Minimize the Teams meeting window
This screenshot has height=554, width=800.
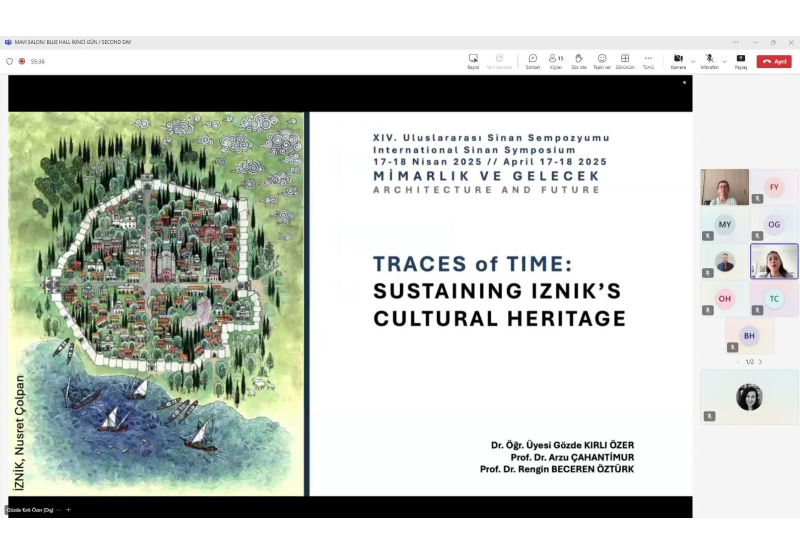click(x=755, y=42)
